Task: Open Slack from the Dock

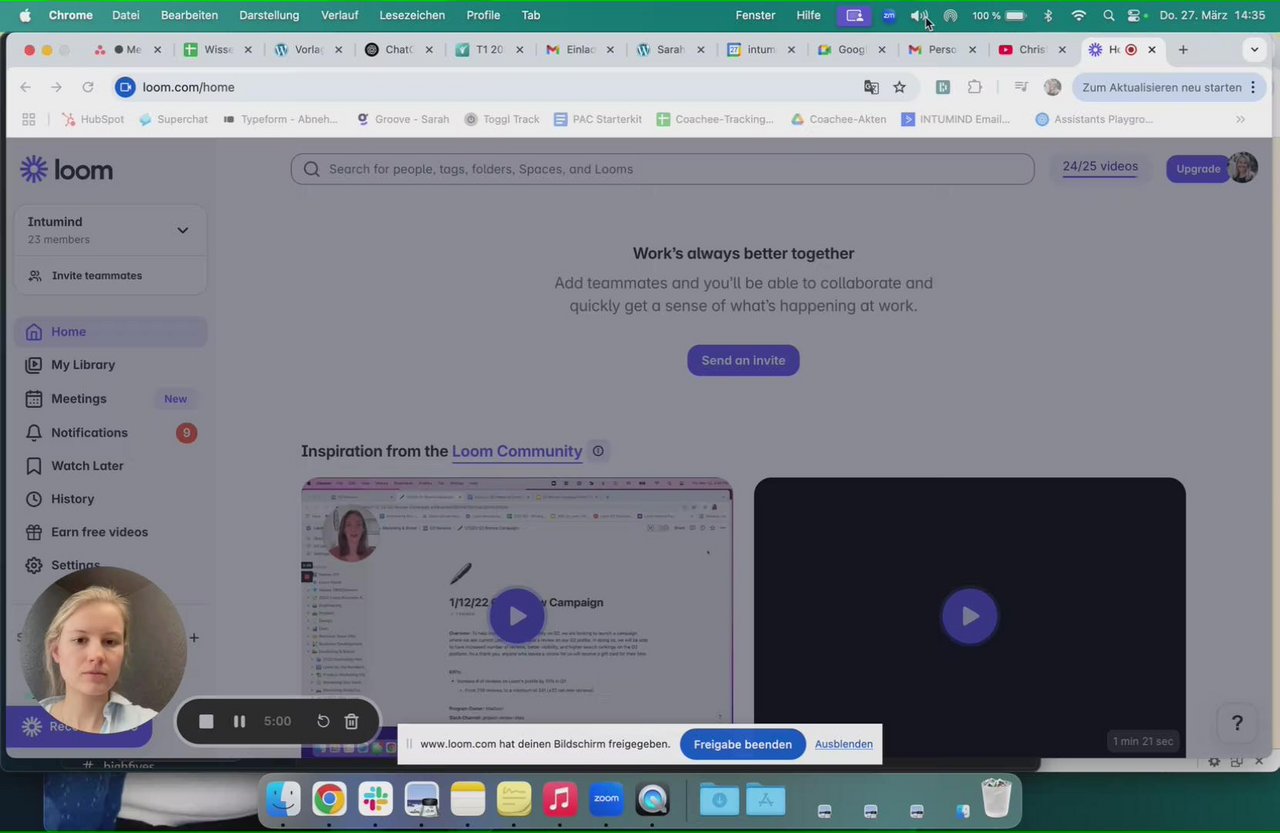Action: [376, 799]
